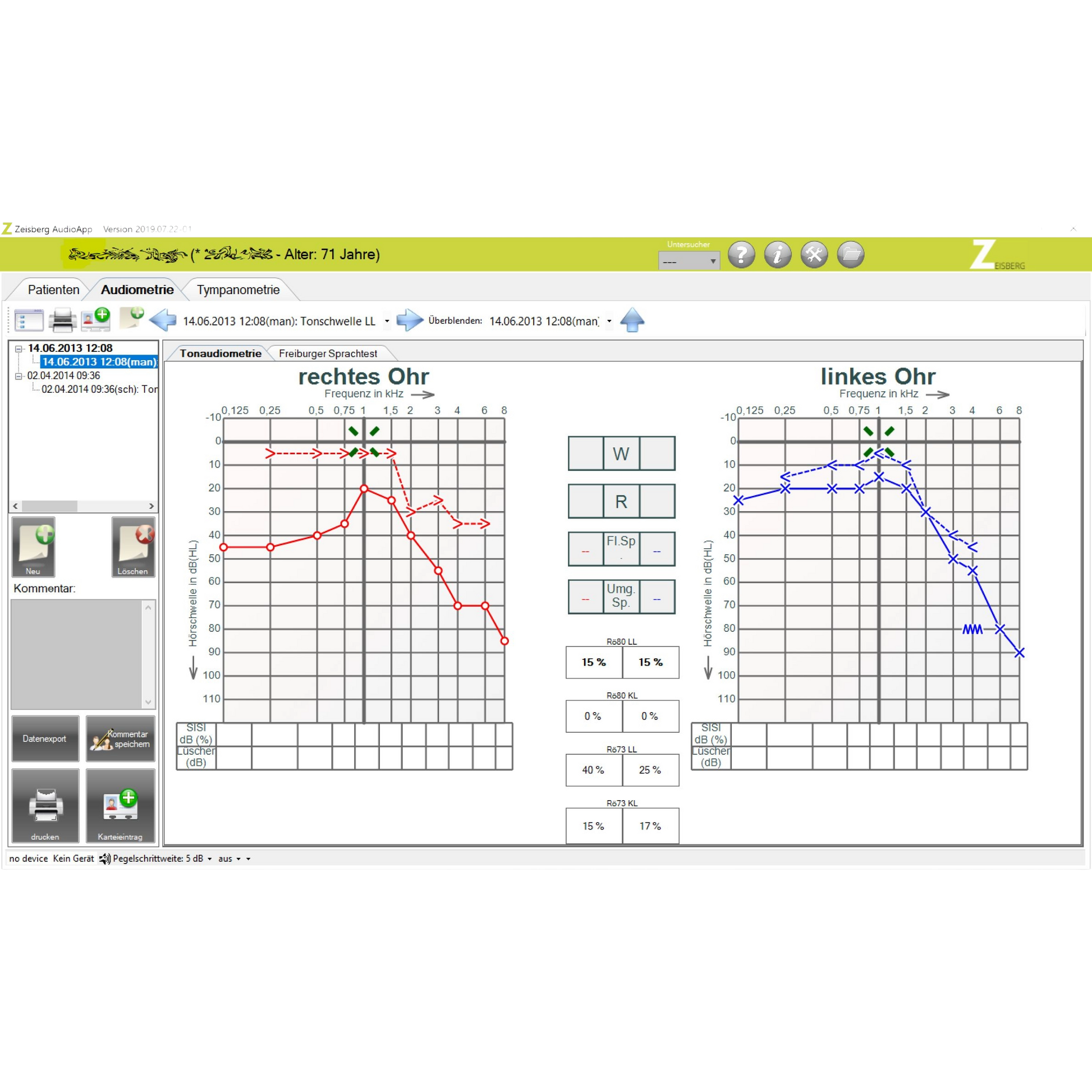Click the tree panel horizontal scrollbar thumb
Image resolution: width=1092 pixels, height=1092 pixels.
pyautogui.click(x=50, y=506)
